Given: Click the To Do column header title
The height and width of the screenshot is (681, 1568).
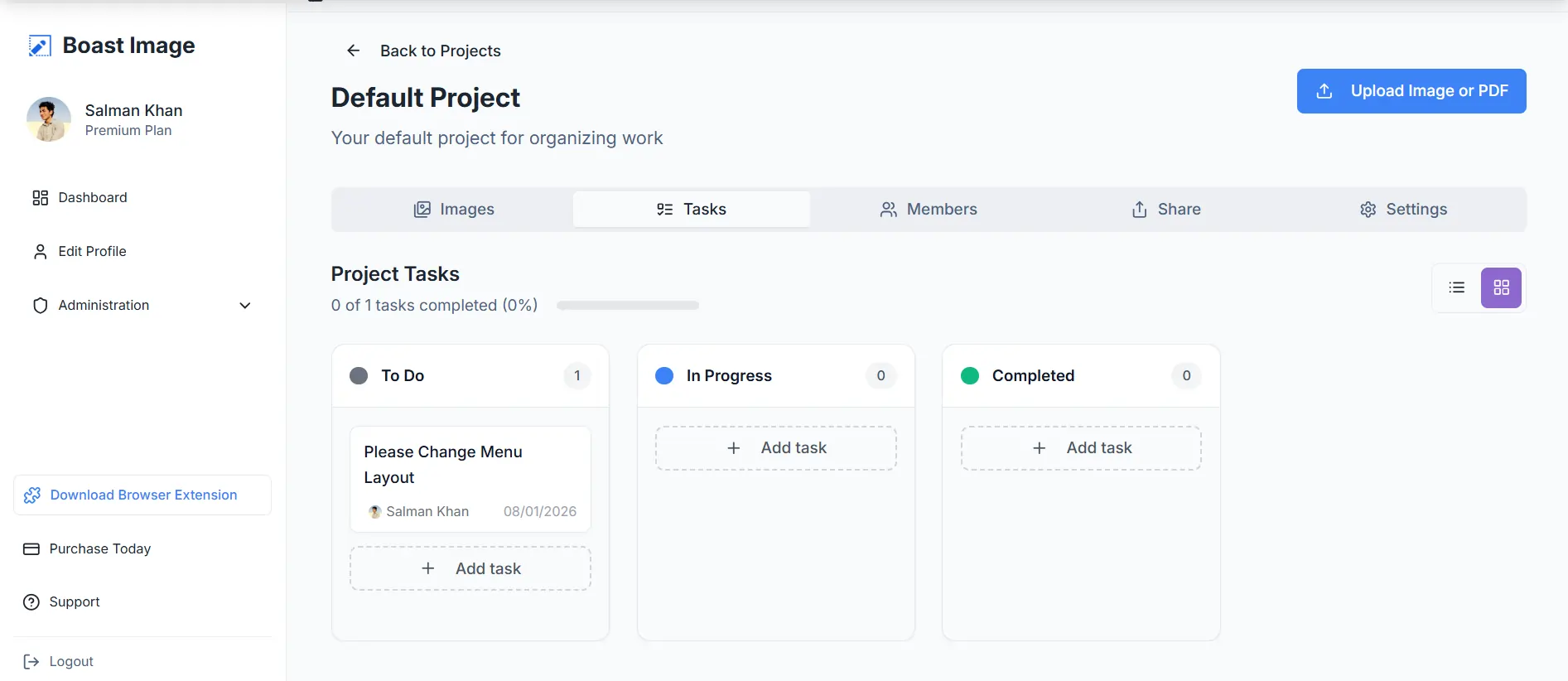Looking at the screenshot, I should (403, 376).
